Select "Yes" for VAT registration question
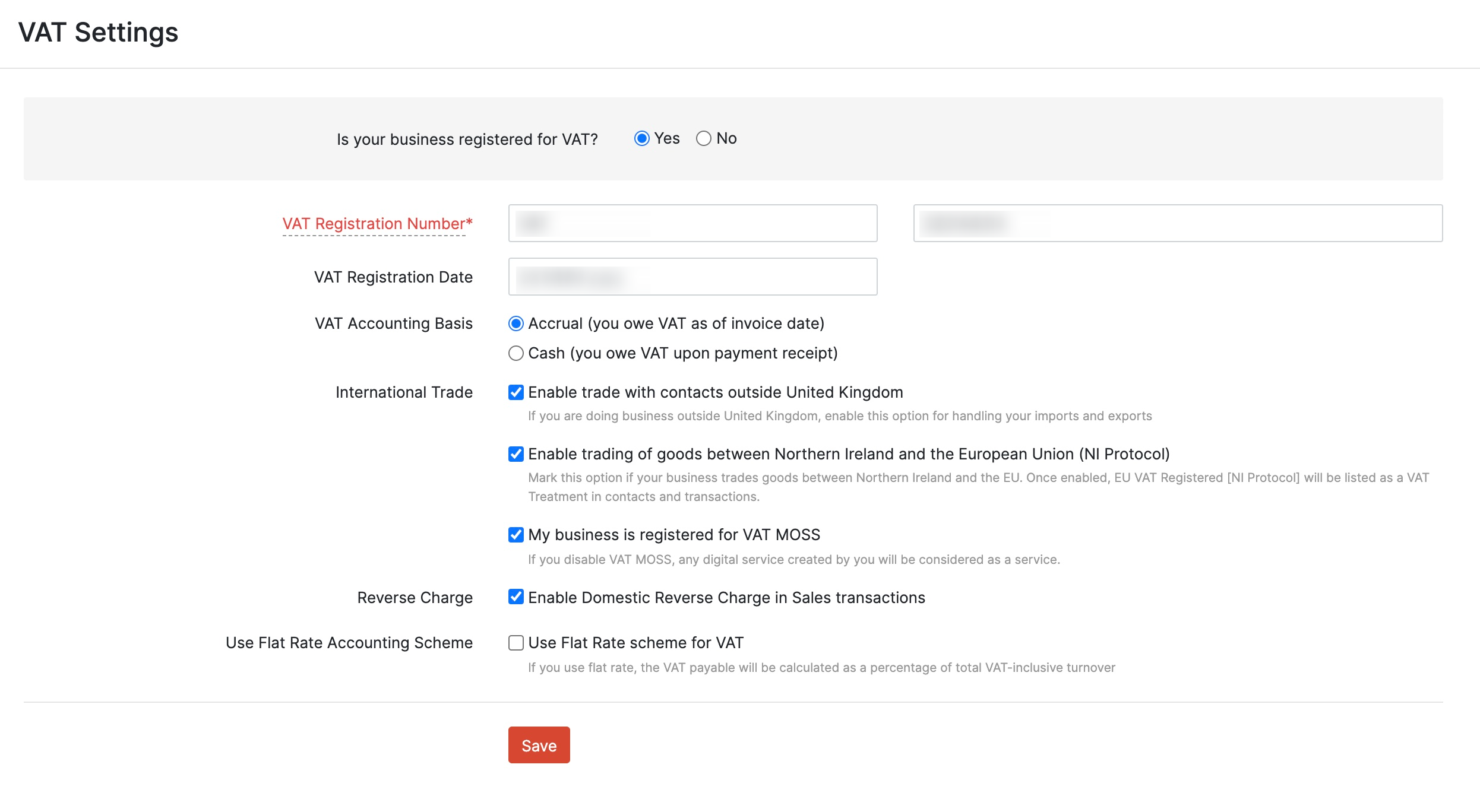Image resolution: width=1480 pixels, height=812 pixels. click(642, 138)
